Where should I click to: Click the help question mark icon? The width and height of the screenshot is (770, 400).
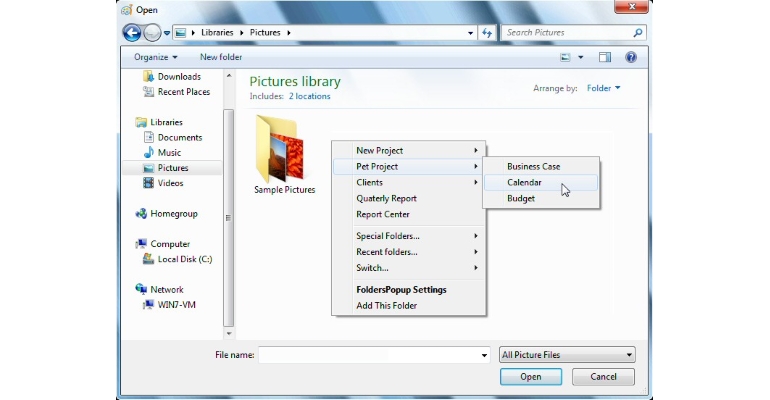click(631, 57)
